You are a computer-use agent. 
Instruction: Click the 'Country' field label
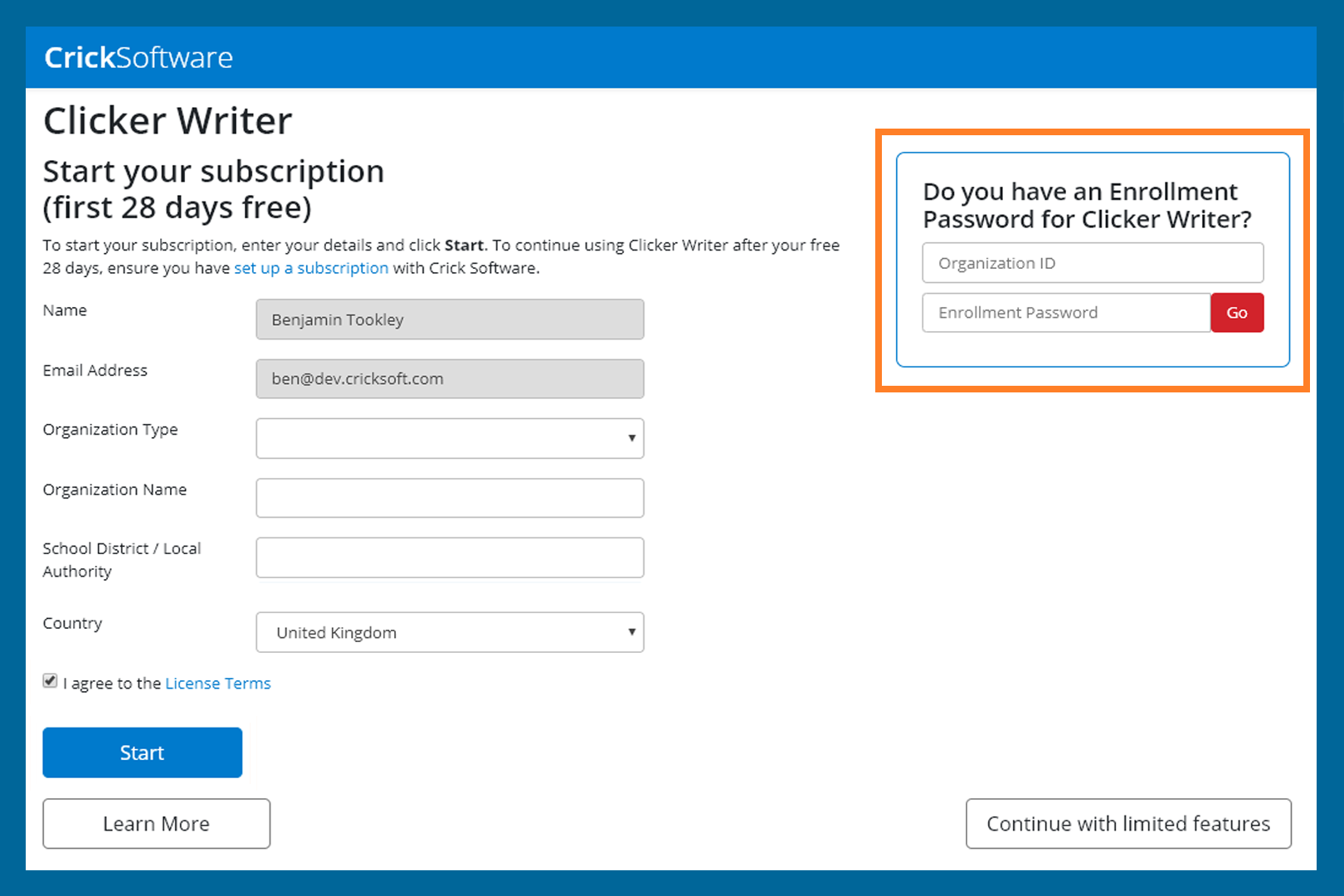[73, 623]
